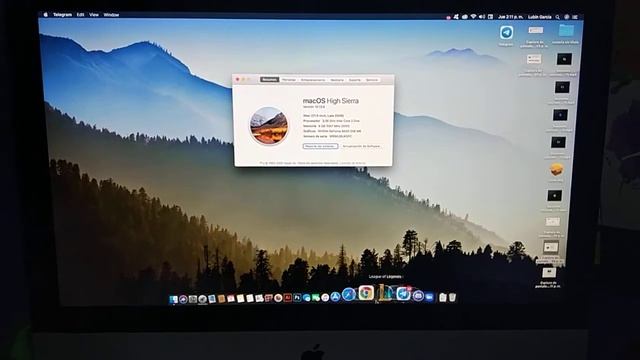This screenshot has height=360, width=640.
Task: Switch to the Almacenamiento tab
Action: pos(313,80)
